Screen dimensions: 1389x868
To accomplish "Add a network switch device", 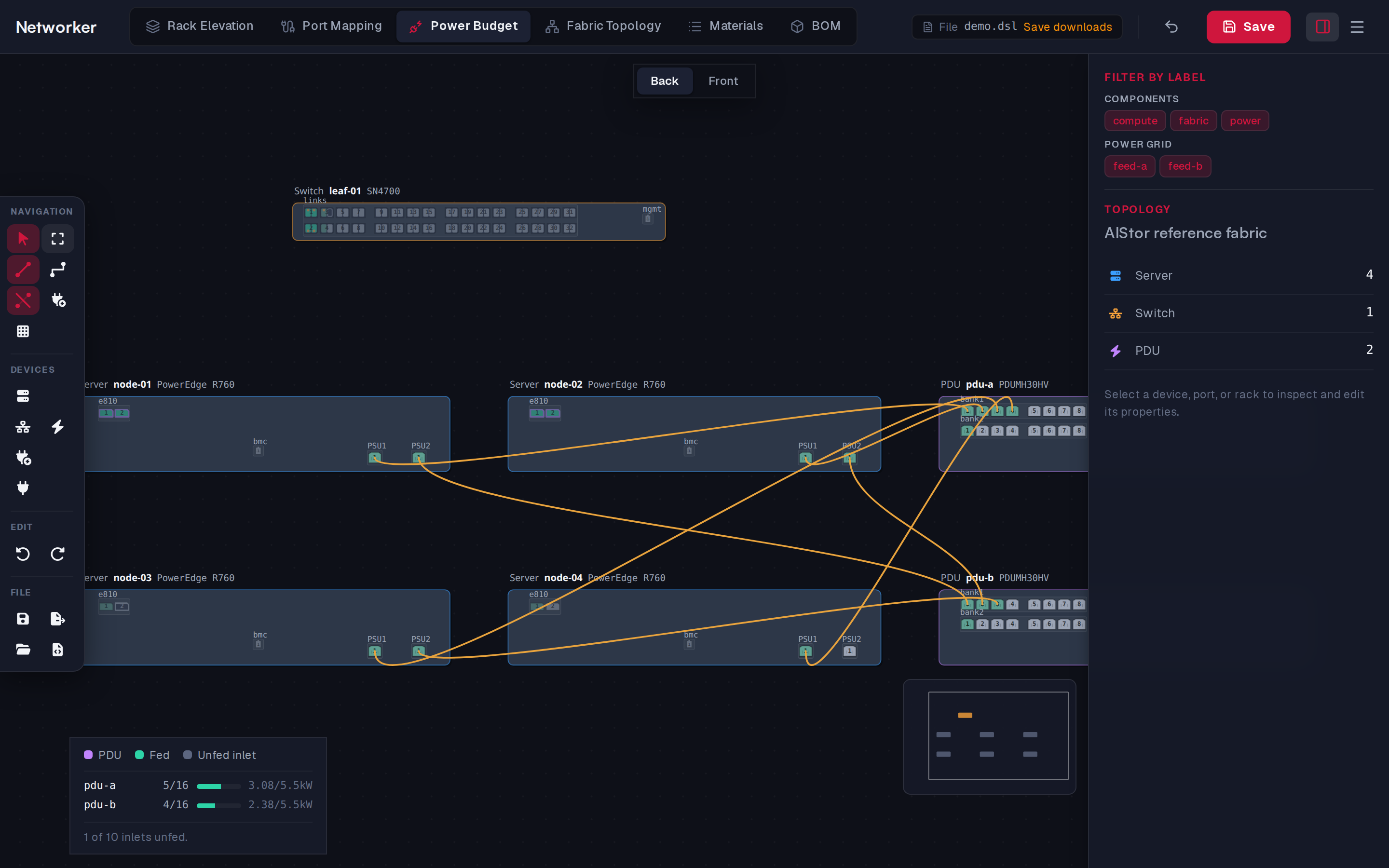I will [23, 427].
